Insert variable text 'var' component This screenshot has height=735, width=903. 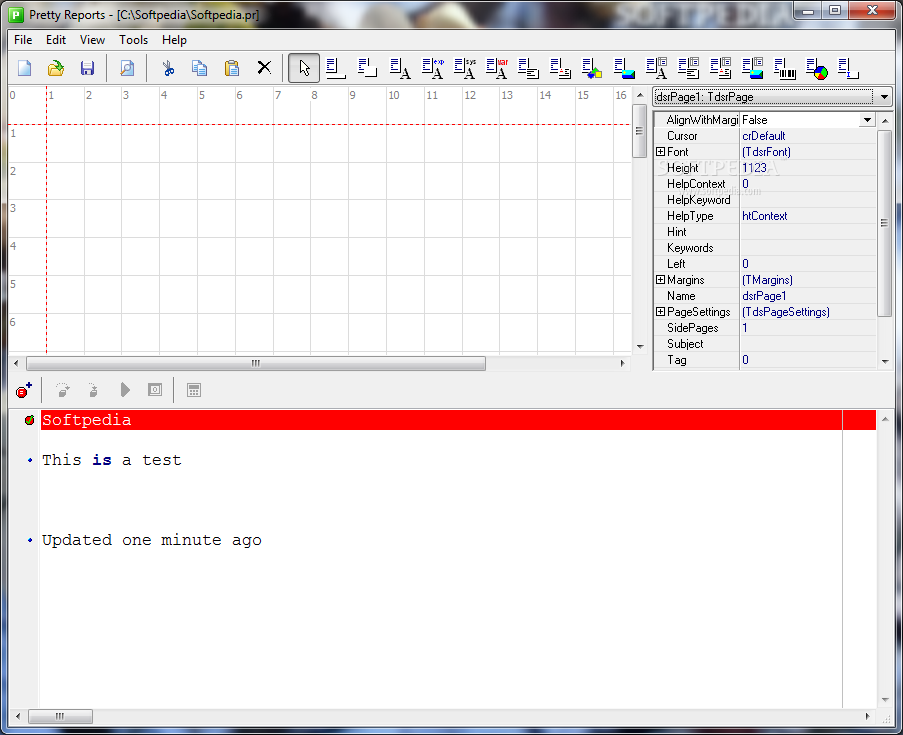(497, 69)
